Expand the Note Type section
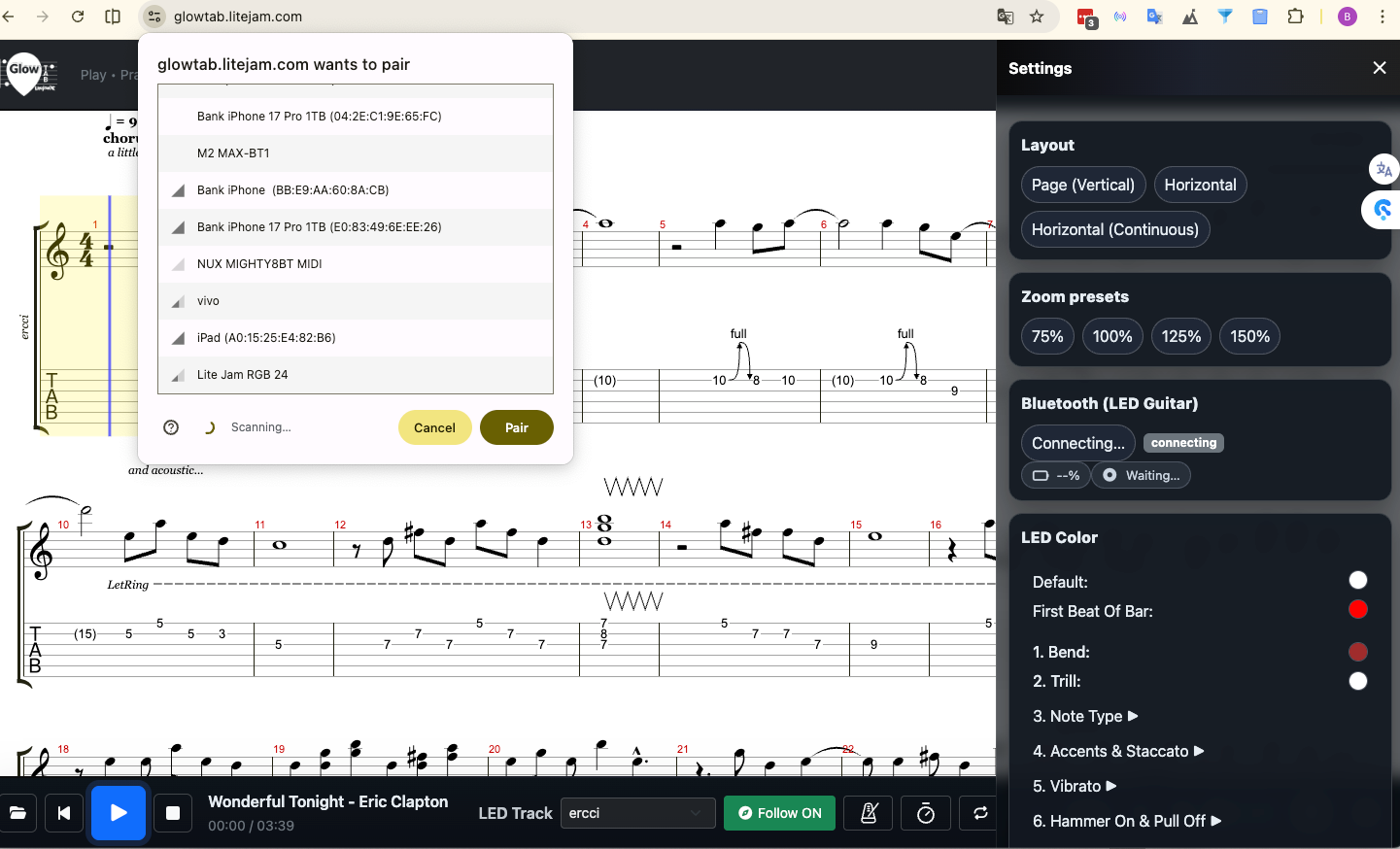 [1085, 716]
